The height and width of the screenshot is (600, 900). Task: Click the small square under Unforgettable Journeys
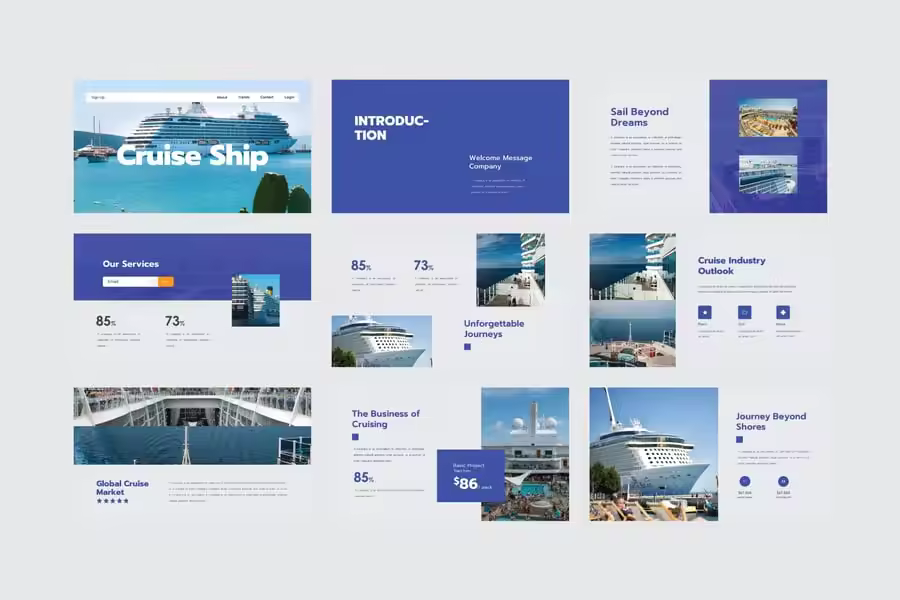point(467,347)
